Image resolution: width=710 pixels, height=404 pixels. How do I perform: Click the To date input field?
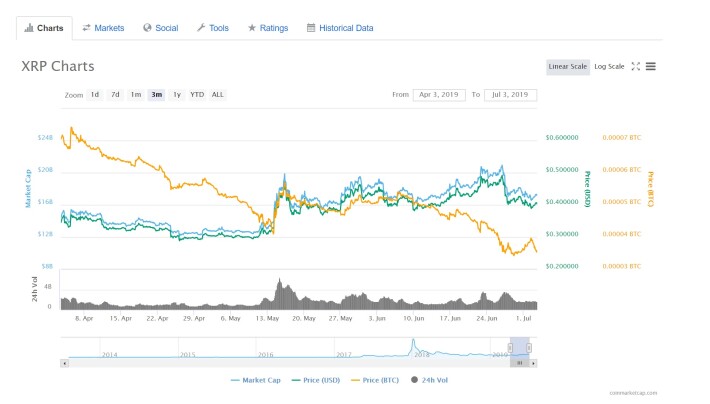(510, 95)
